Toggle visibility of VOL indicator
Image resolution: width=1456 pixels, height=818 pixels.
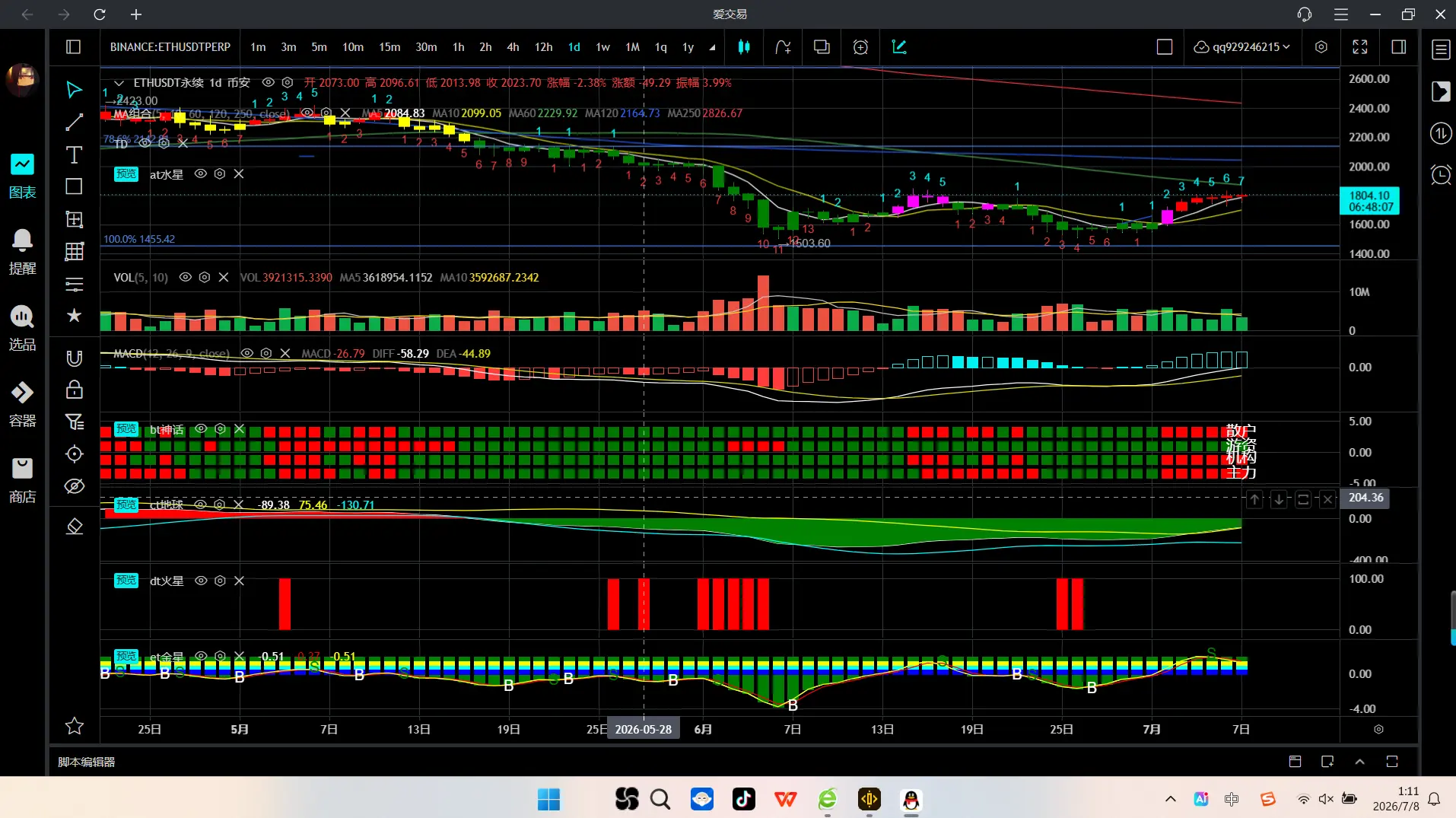click(x=185, y=278)
